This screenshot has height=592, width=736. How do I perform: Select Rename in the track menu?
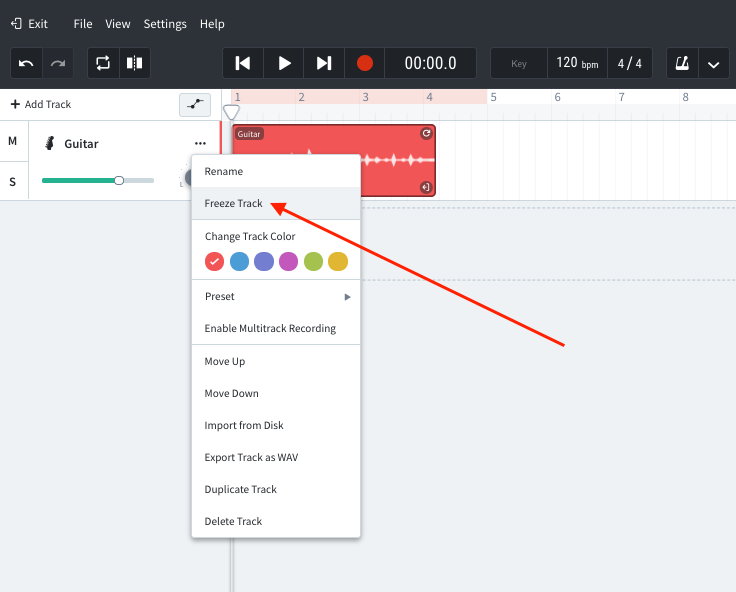pos(276,171)
